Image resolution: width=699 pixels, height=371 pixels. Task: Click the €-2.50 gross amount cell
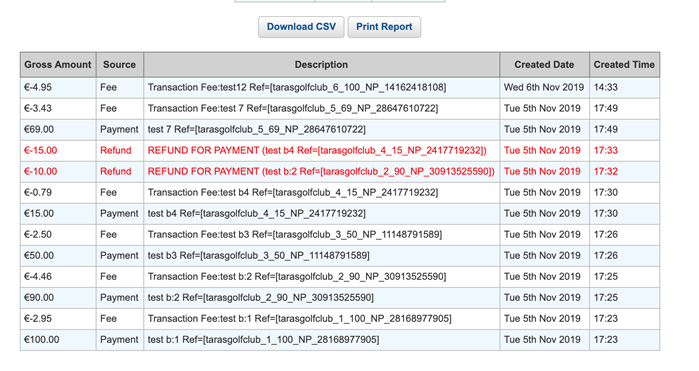tap(58, 235)
